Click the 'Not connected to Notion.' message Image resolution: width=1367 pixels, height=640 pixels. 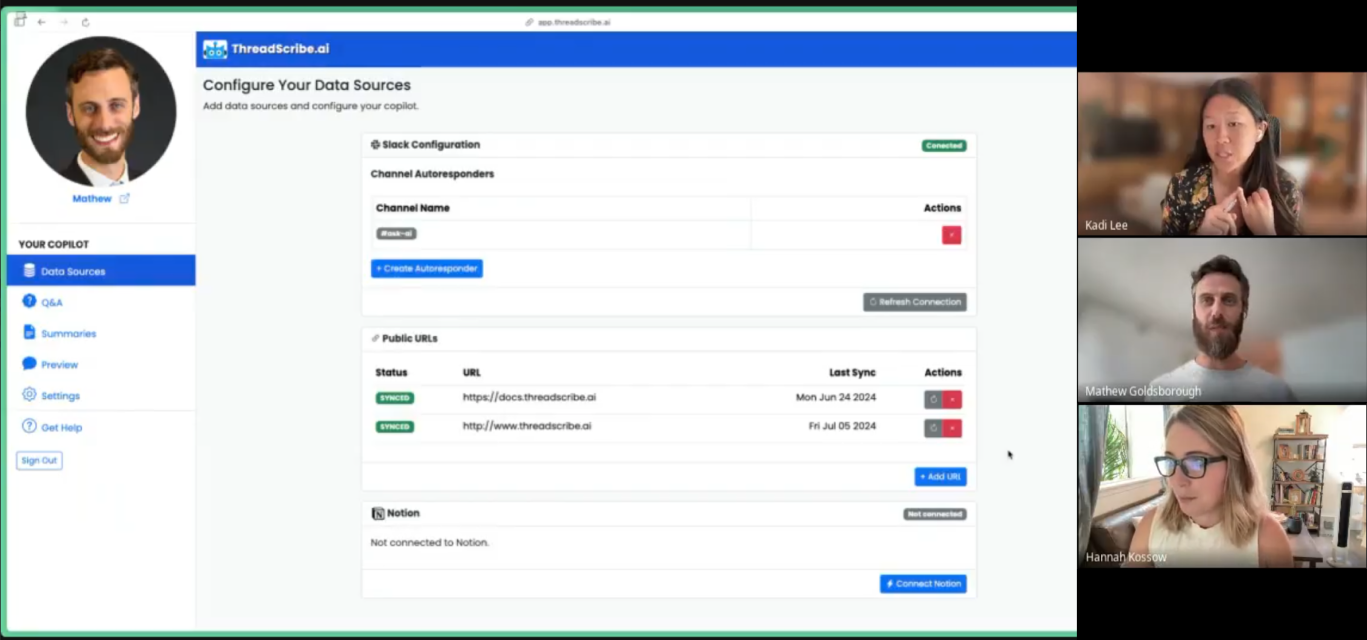(430, 543)
